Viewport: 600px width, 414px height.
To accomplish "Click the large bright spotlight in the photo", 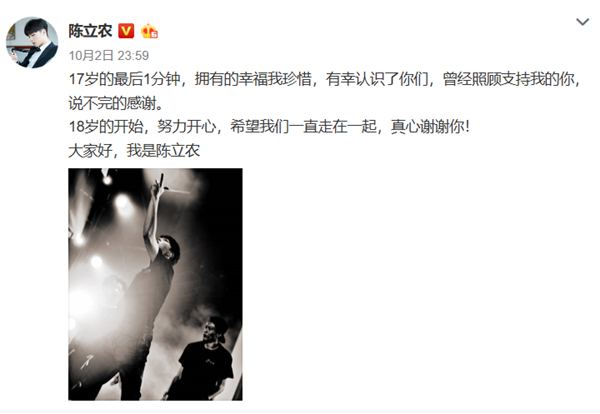I will pyautogui.click(x=80, y=302).
